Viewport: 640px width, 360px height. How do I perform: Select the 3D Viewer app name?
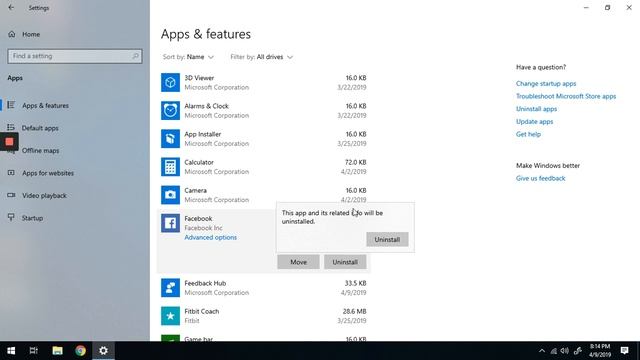(x=199, y=78)
